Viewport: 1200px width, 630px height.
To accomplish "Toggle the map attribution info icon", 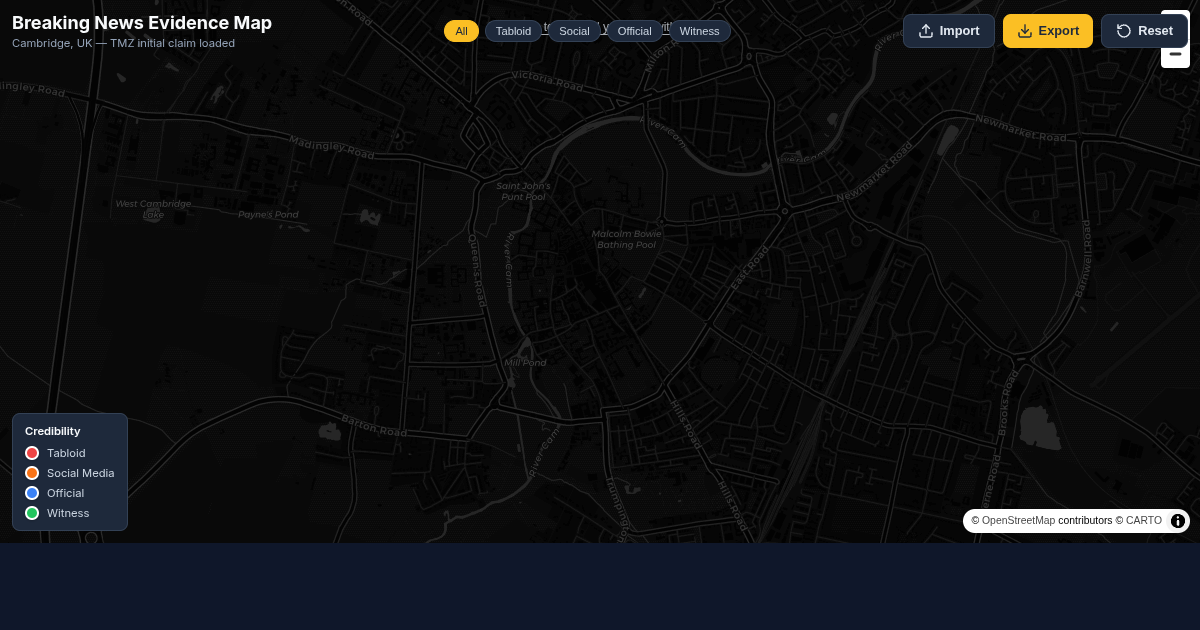I will (x=1178, y=521).
